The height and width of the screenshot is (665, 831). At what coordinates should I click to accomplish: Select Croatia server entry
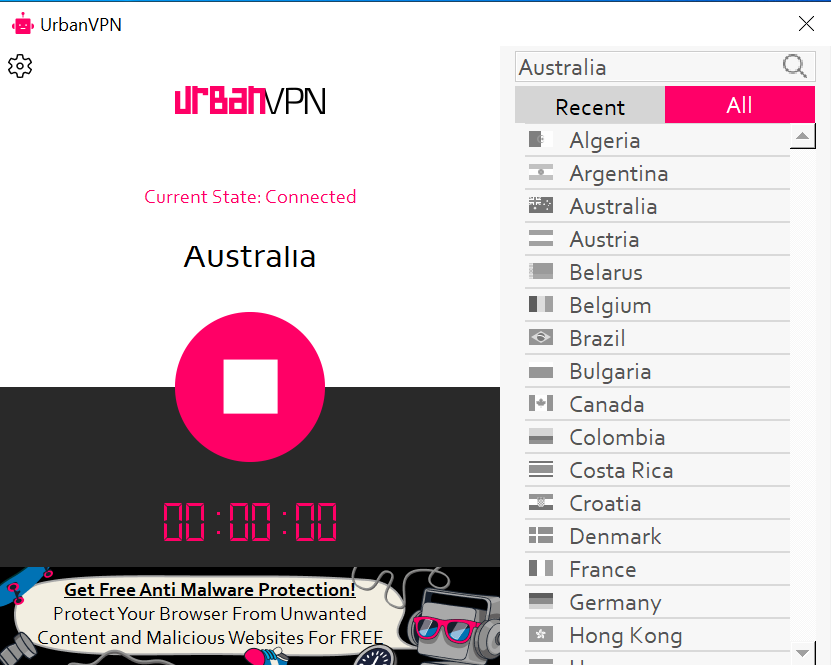coord(657,503)
